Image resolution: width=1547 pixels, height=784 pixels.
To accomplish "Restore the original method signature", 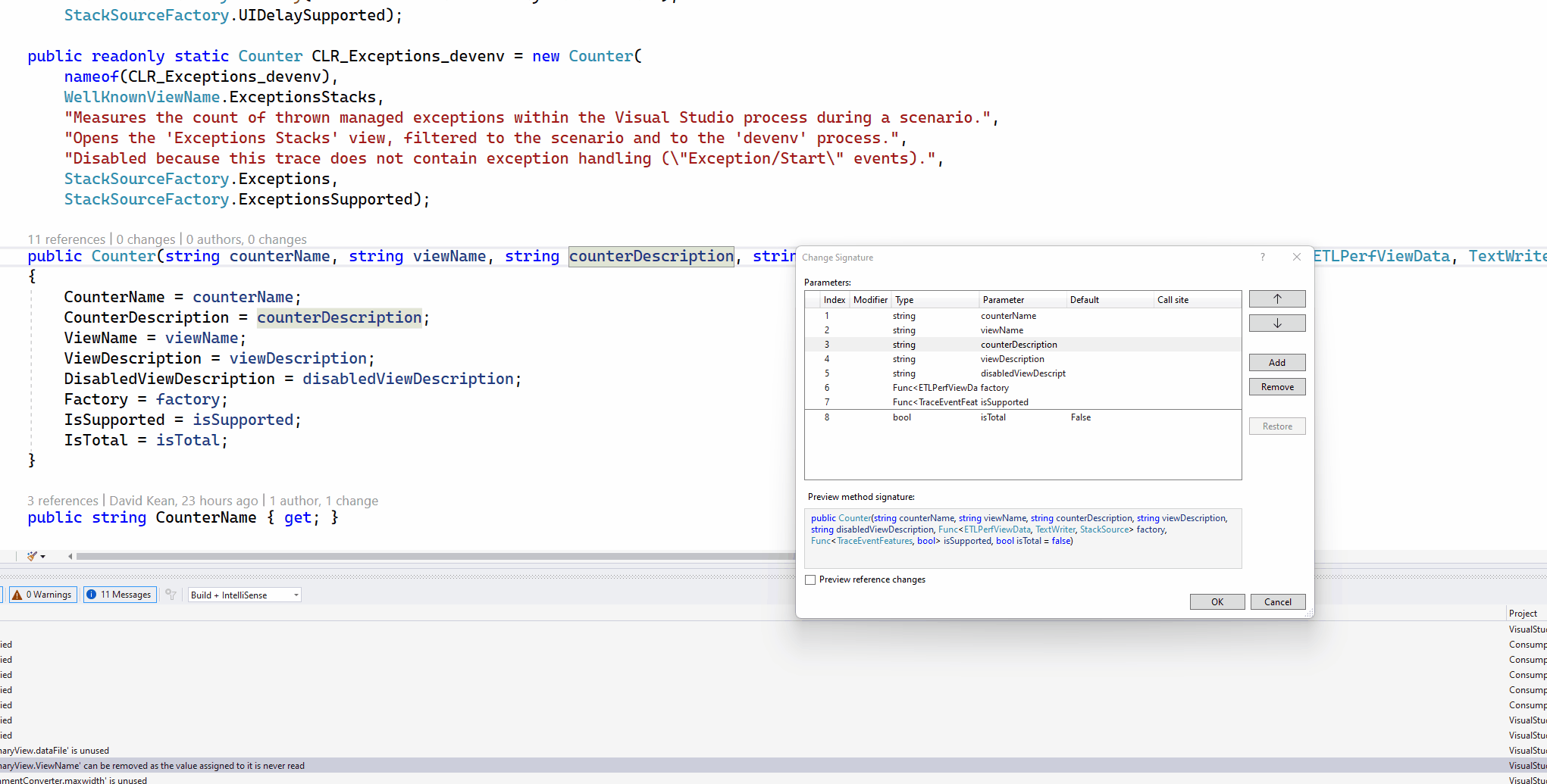I will tap(1276, 426).
